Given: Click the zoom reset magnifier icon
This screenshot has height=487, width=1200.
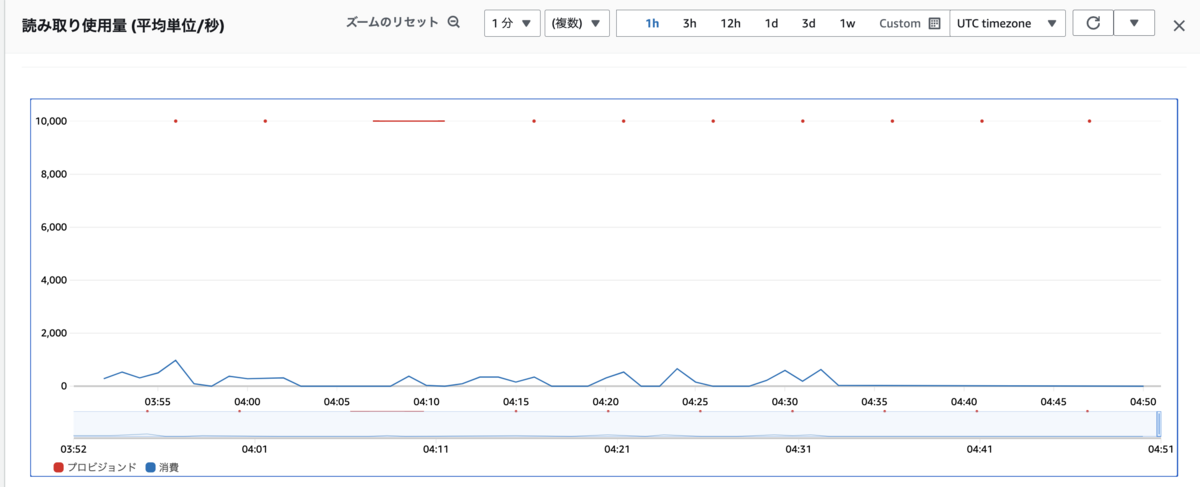Looking at the screenshot, I should pos(454,23).
